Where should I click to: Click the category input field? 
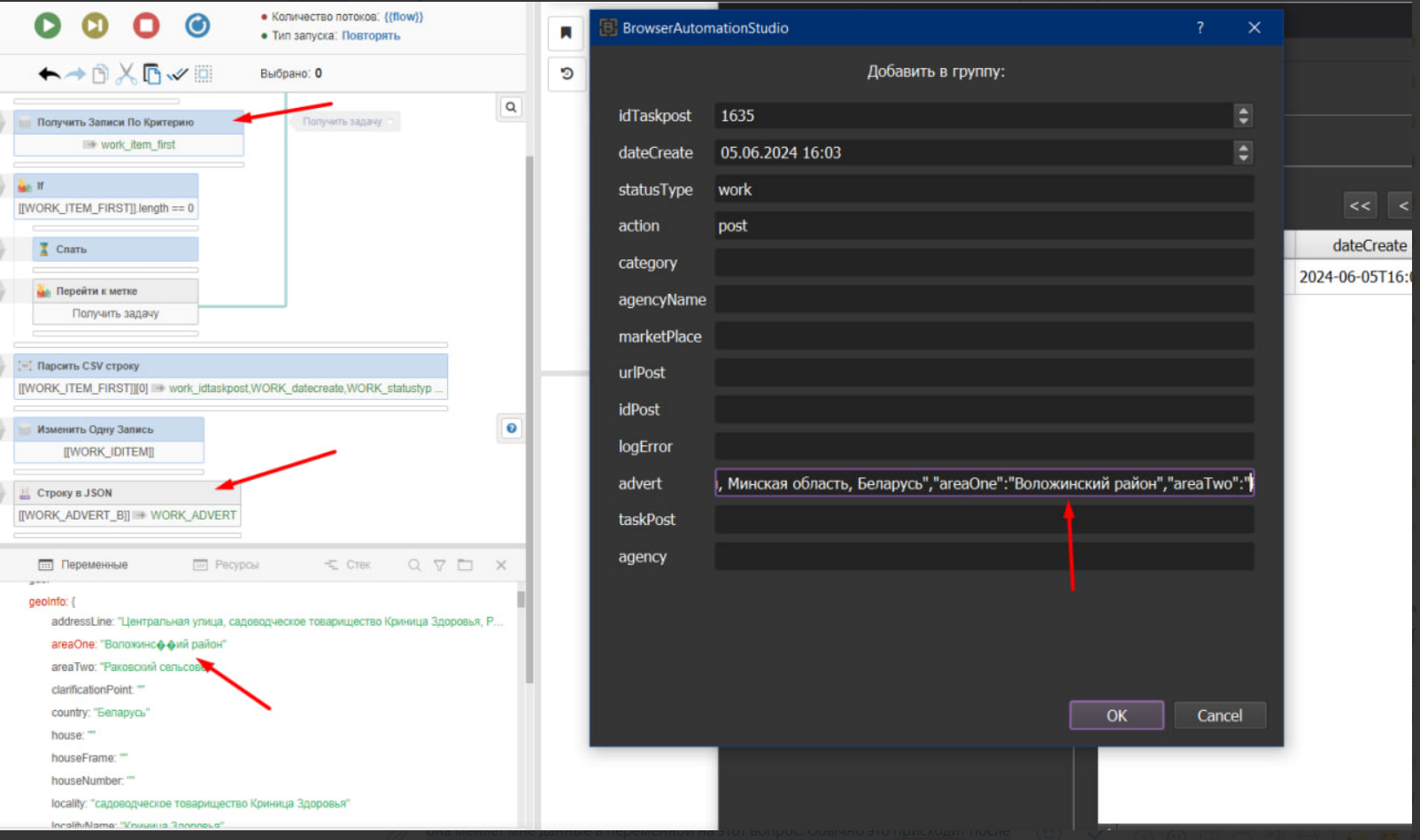point(984,263)
